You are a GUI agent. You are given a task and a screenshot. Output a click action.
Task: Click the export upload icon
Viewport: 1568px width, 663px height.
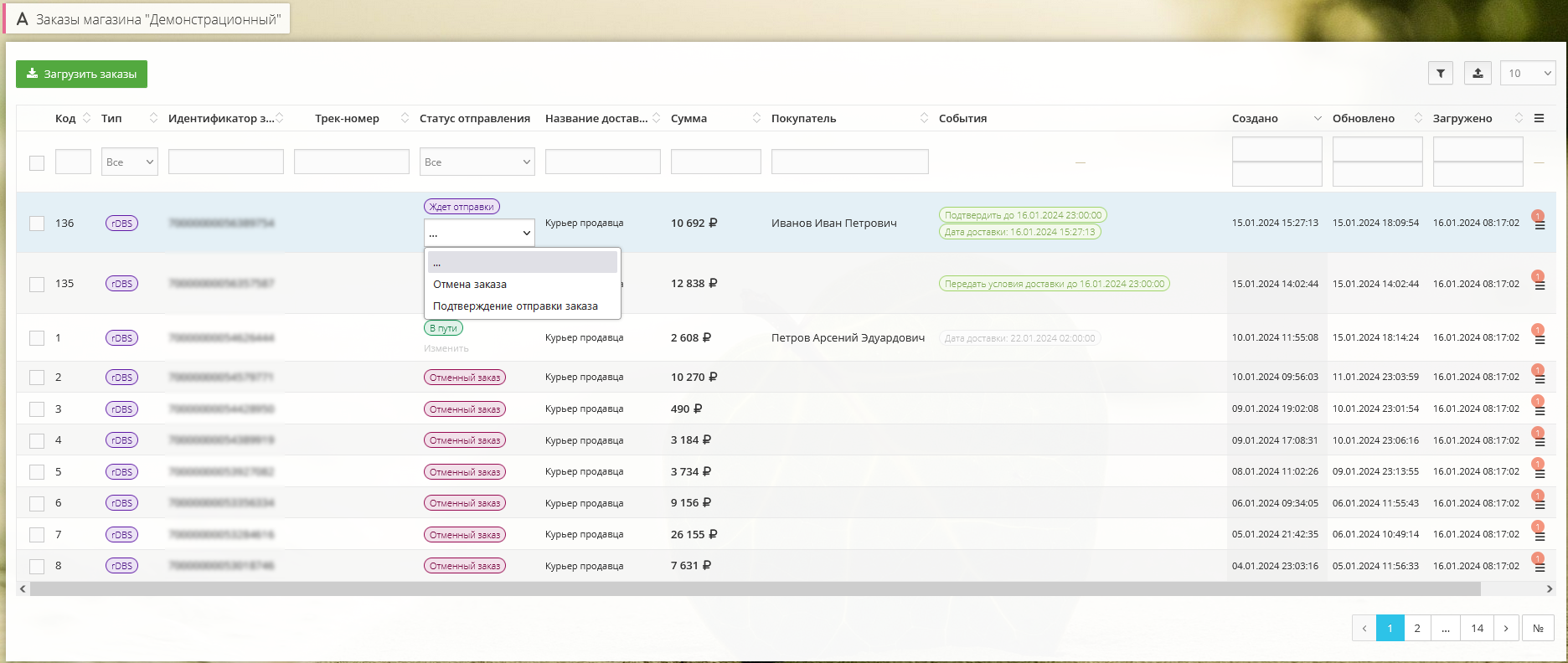[x=1478, y=74]
